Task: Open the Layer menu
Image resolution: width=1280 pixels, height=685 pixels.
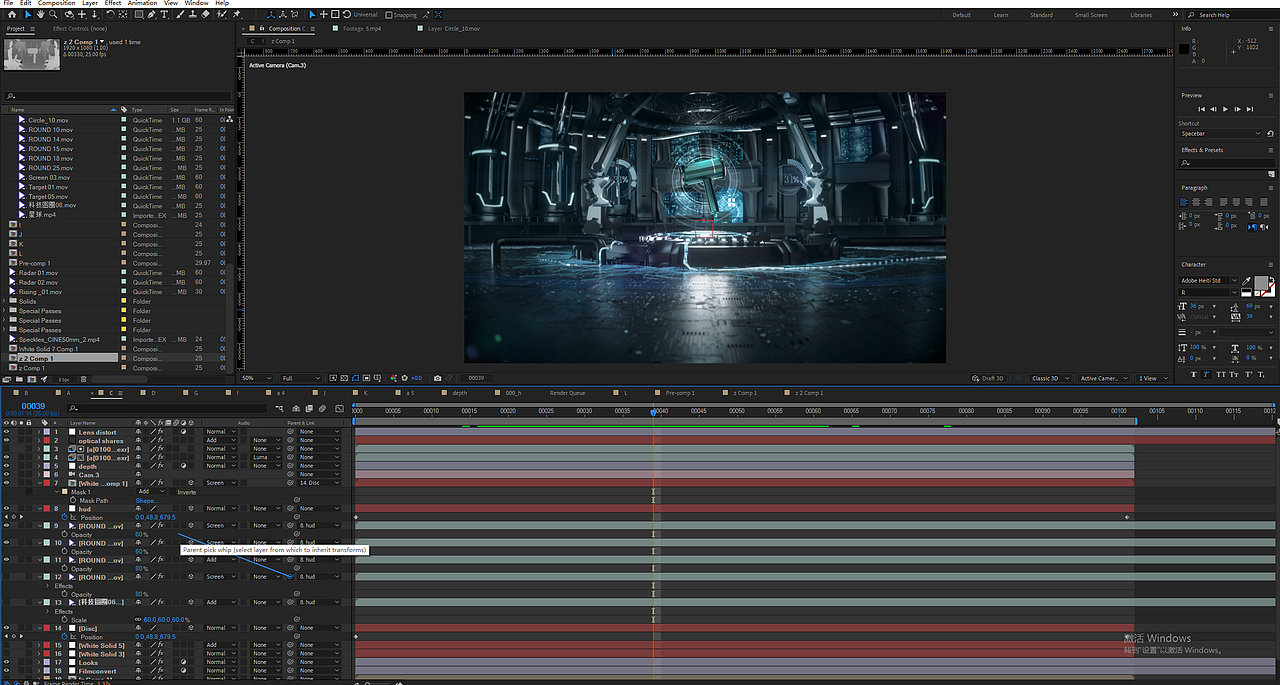Action: tap(90, 3)
